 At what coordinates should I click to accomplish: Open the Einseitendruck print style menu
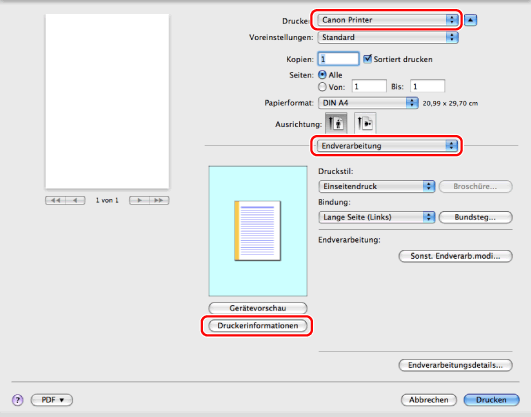click(x=377, y=186)
